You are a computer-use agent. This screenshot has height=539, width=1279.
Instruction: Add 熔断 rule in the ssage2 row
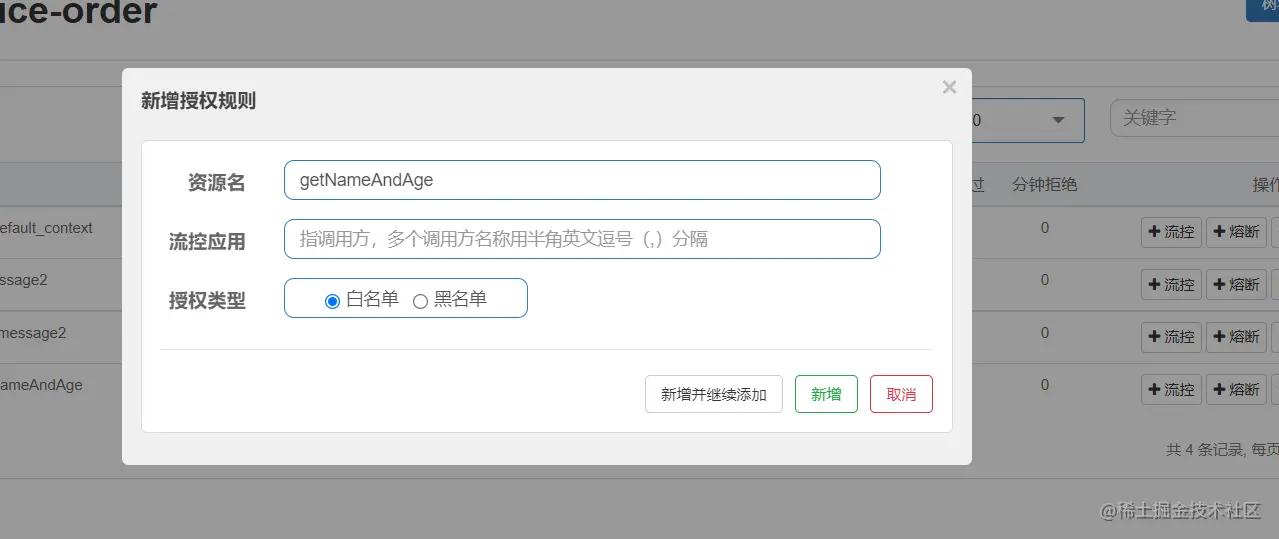point(1236,284)
